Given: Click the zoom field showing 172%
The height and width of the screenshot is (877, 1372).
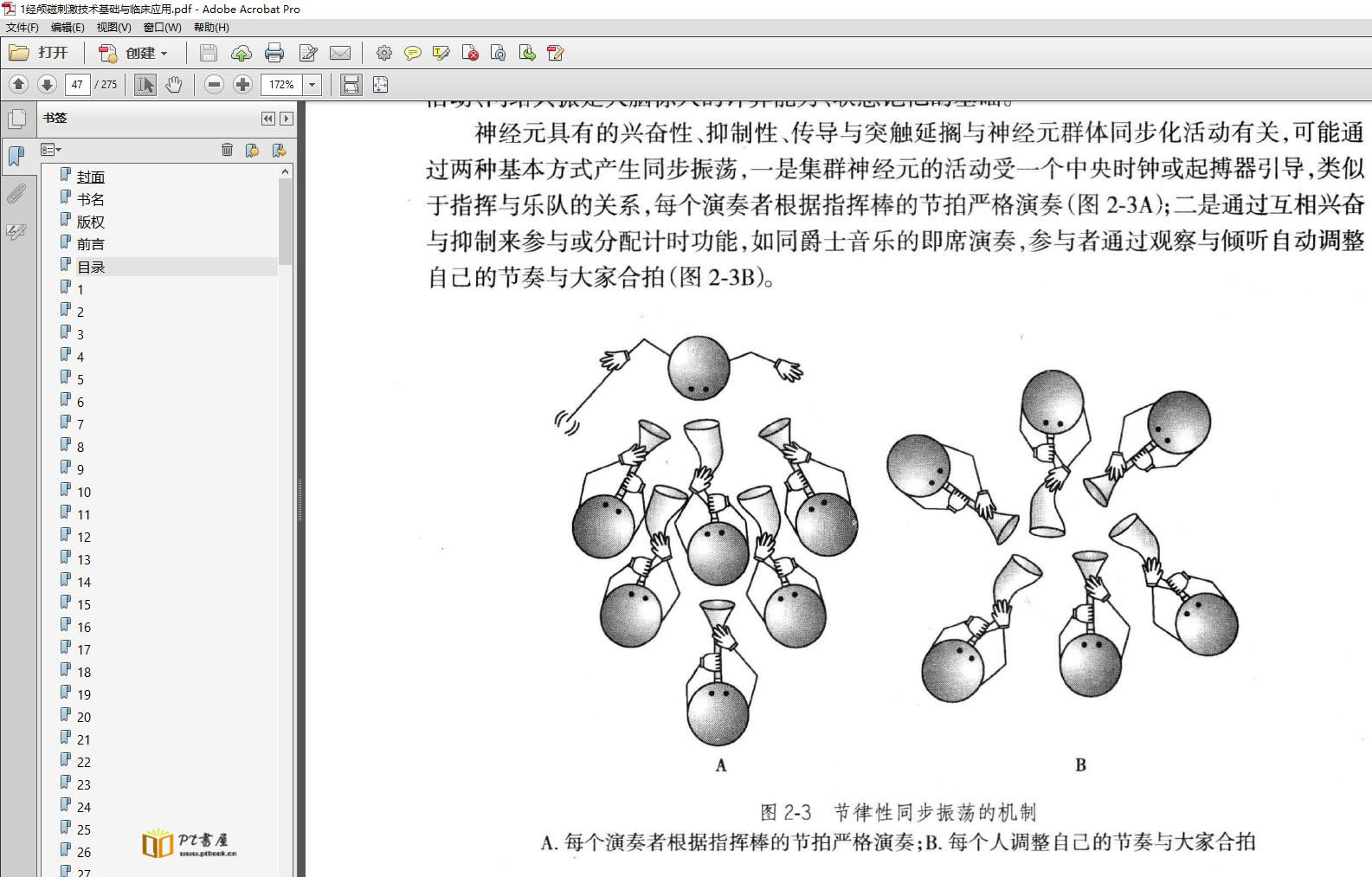Looking at the screenshot, I should click(x=281, y=84).
